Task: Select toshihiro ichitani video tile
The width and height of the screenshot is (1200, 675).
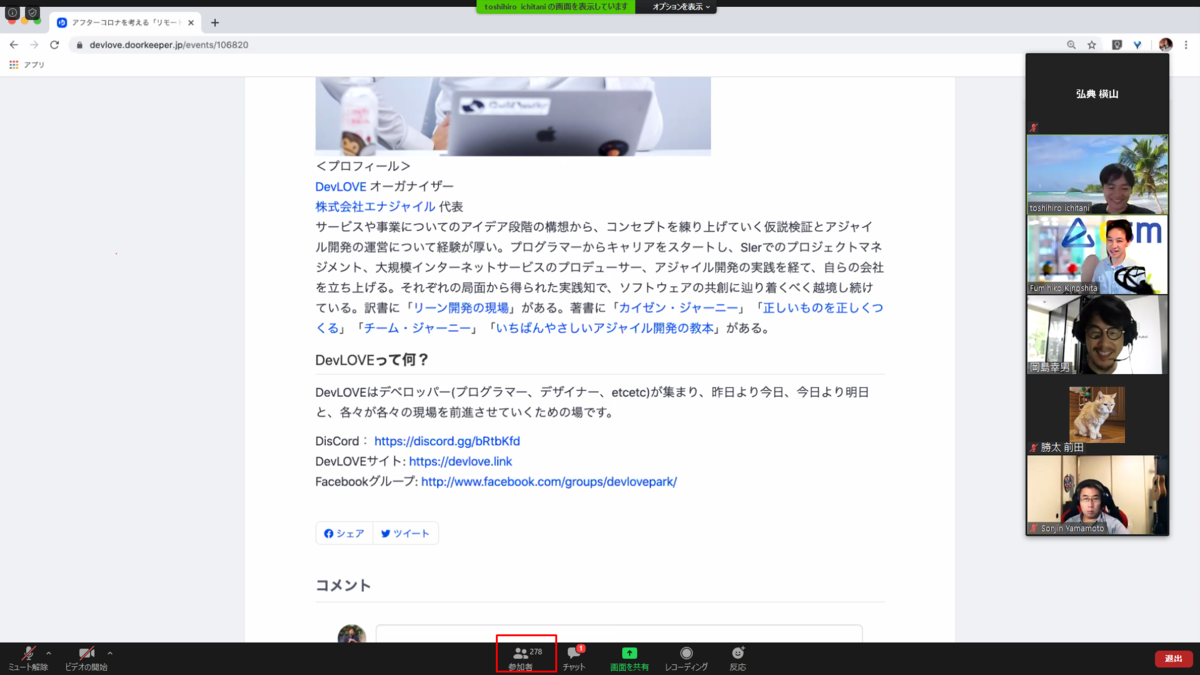Action: coord(1097,174)
